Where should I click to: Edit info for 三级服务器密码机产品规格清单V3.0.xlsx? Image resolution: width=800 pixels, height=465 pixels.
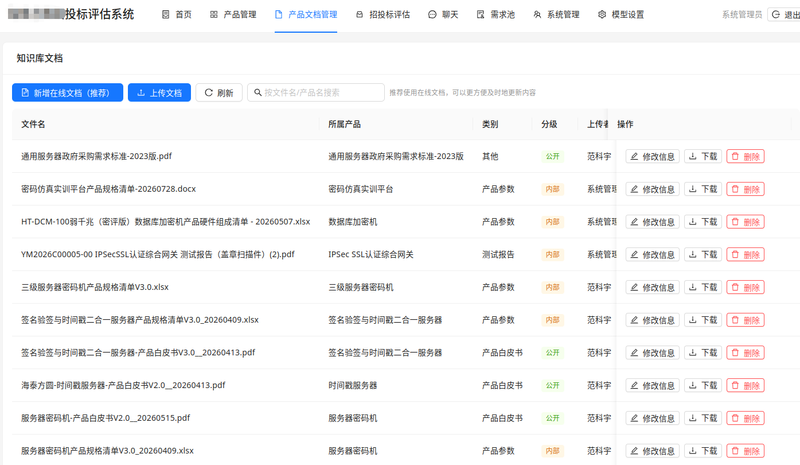click(653, 287)
